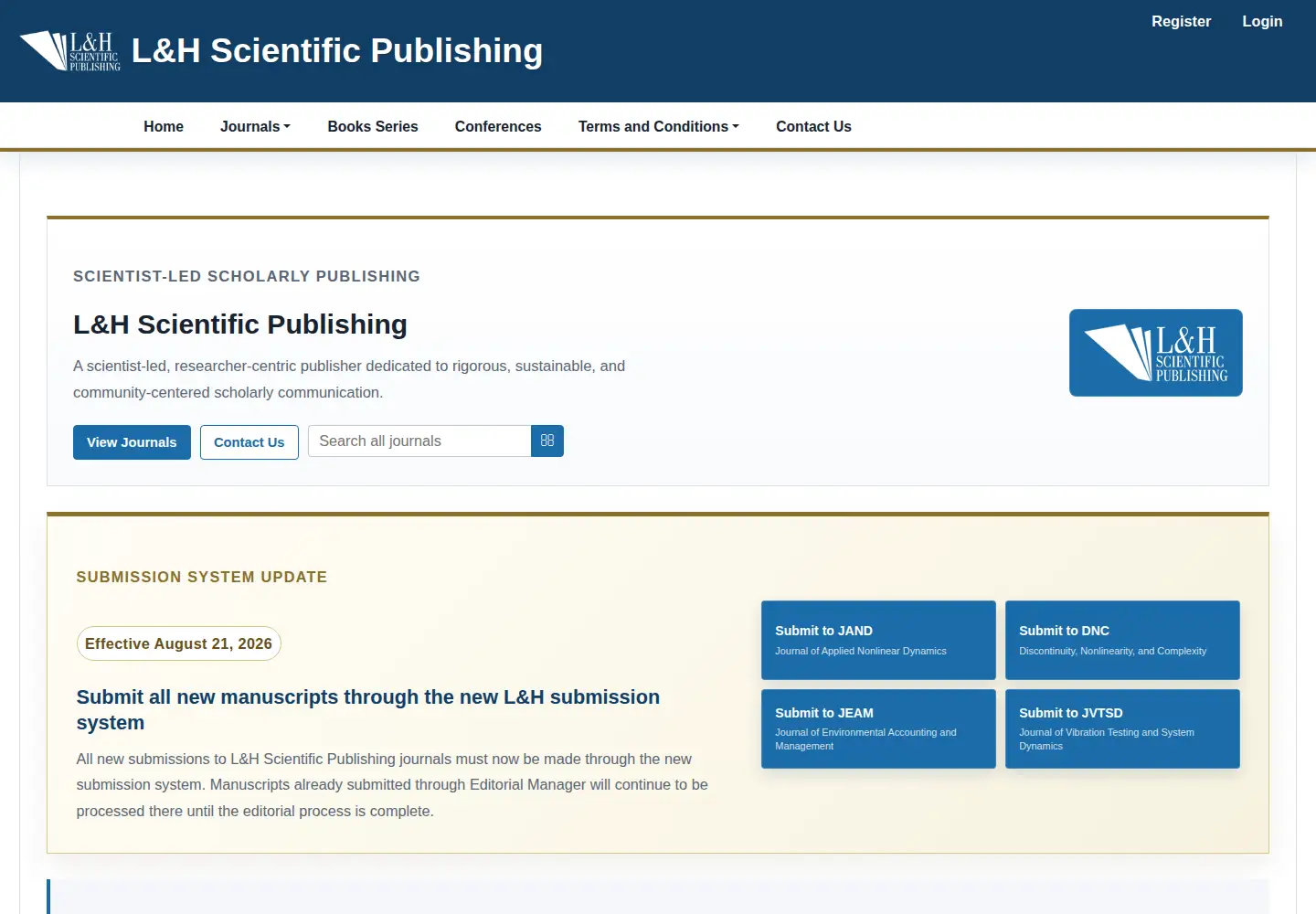Click the 'Submit all new manuscripts' heading
1316x914 pixels.
[368, 709]
